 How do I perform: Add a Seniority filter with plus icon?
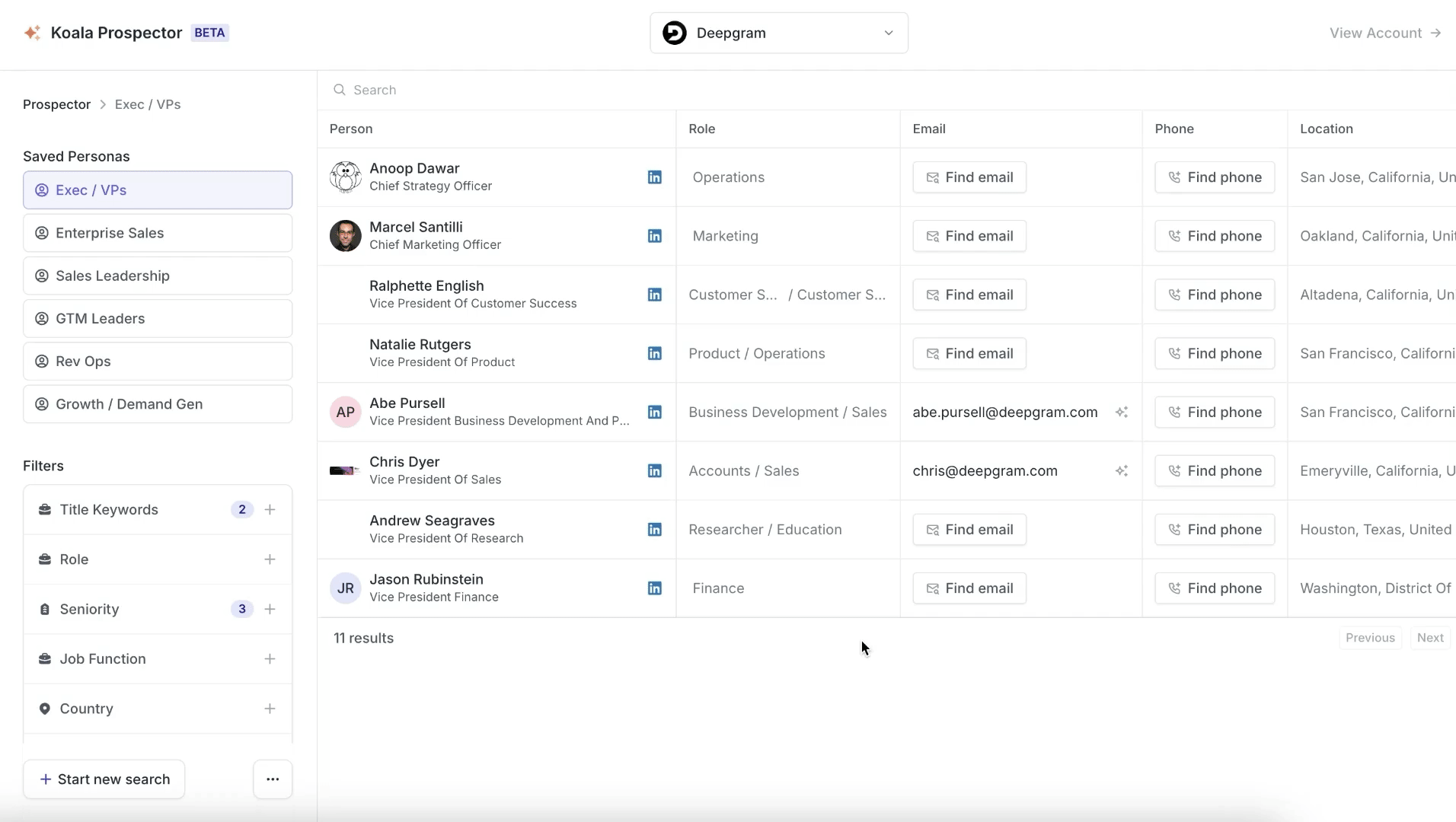point(270,609)
